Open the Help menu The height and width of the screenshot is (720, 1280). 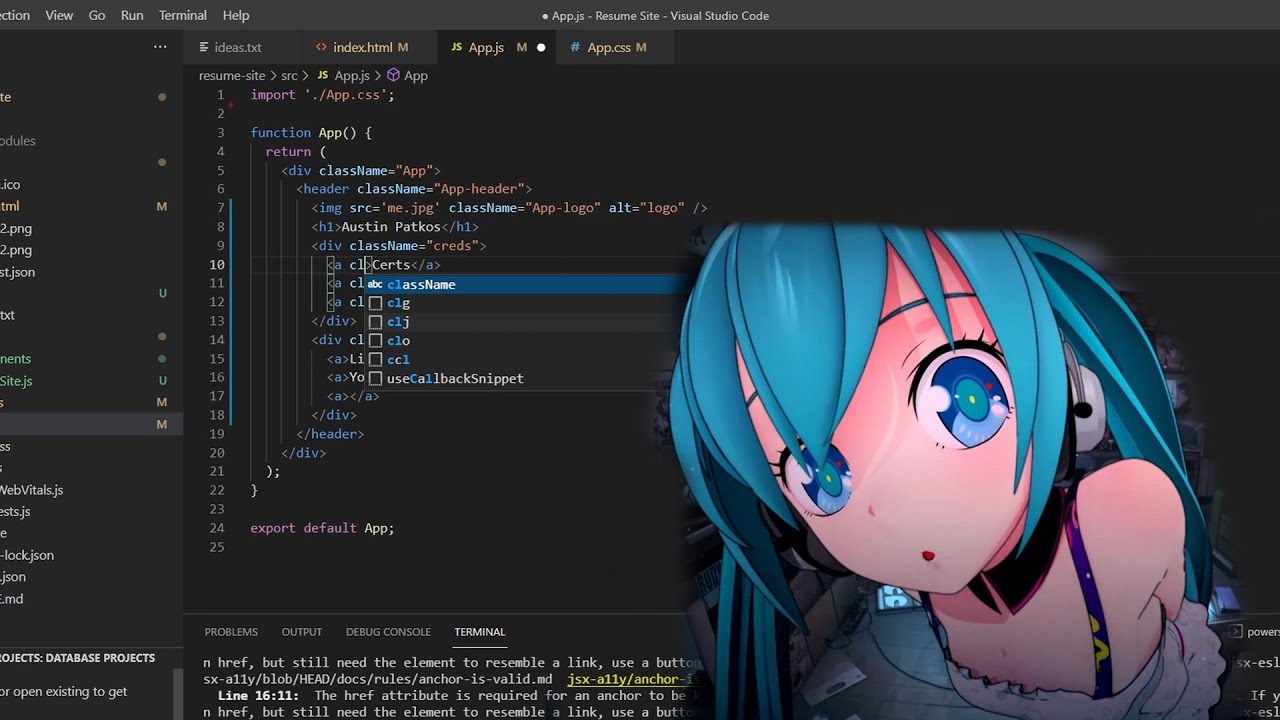click(x=236, y=15)
